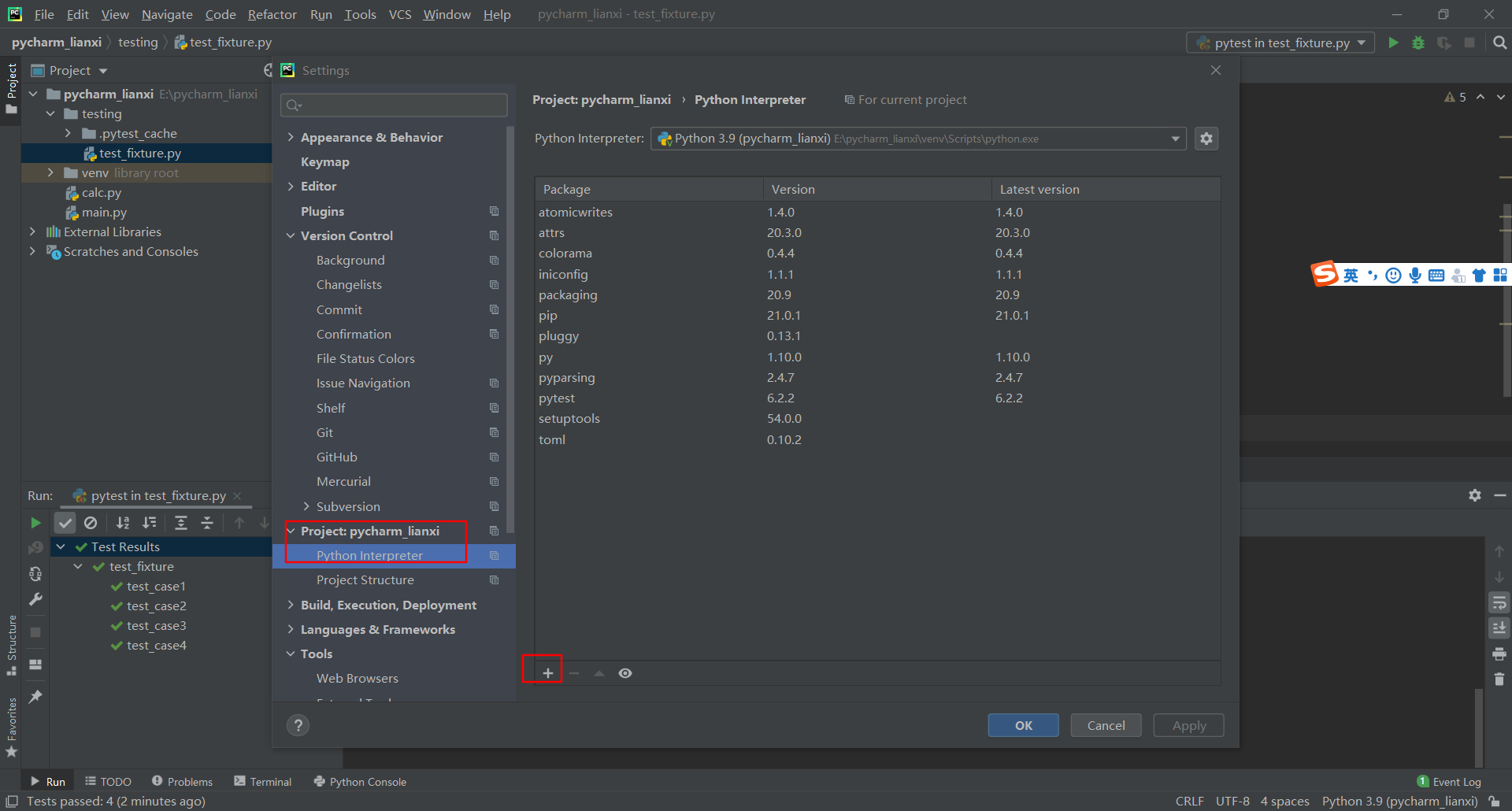The width and height of the screenshot is (1512, 811).
Task: Sort test results by duration
Action: point(150,523)
